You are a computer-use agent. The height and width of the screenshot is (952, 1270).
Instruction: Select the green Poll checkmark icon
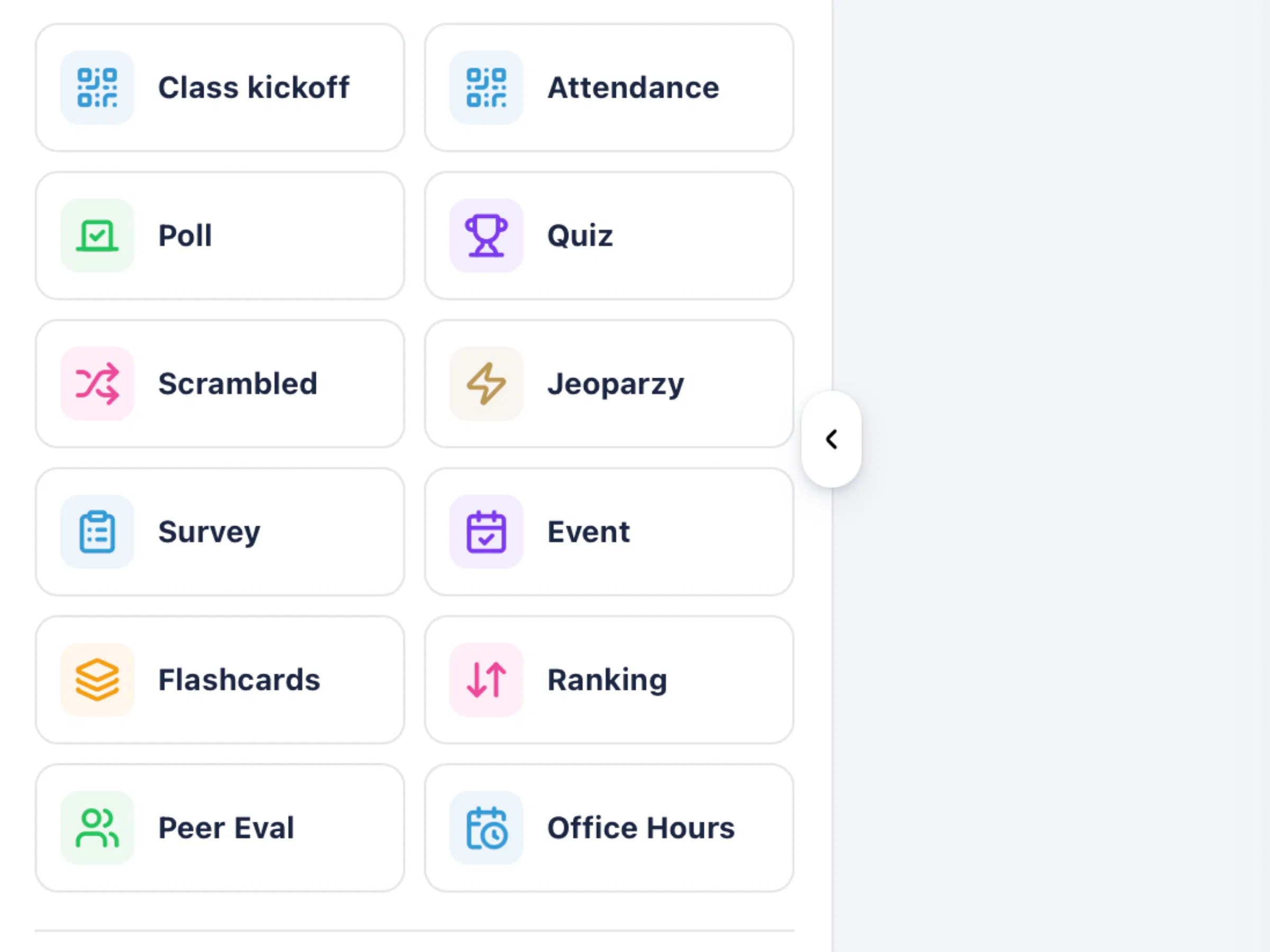[97, 235]
